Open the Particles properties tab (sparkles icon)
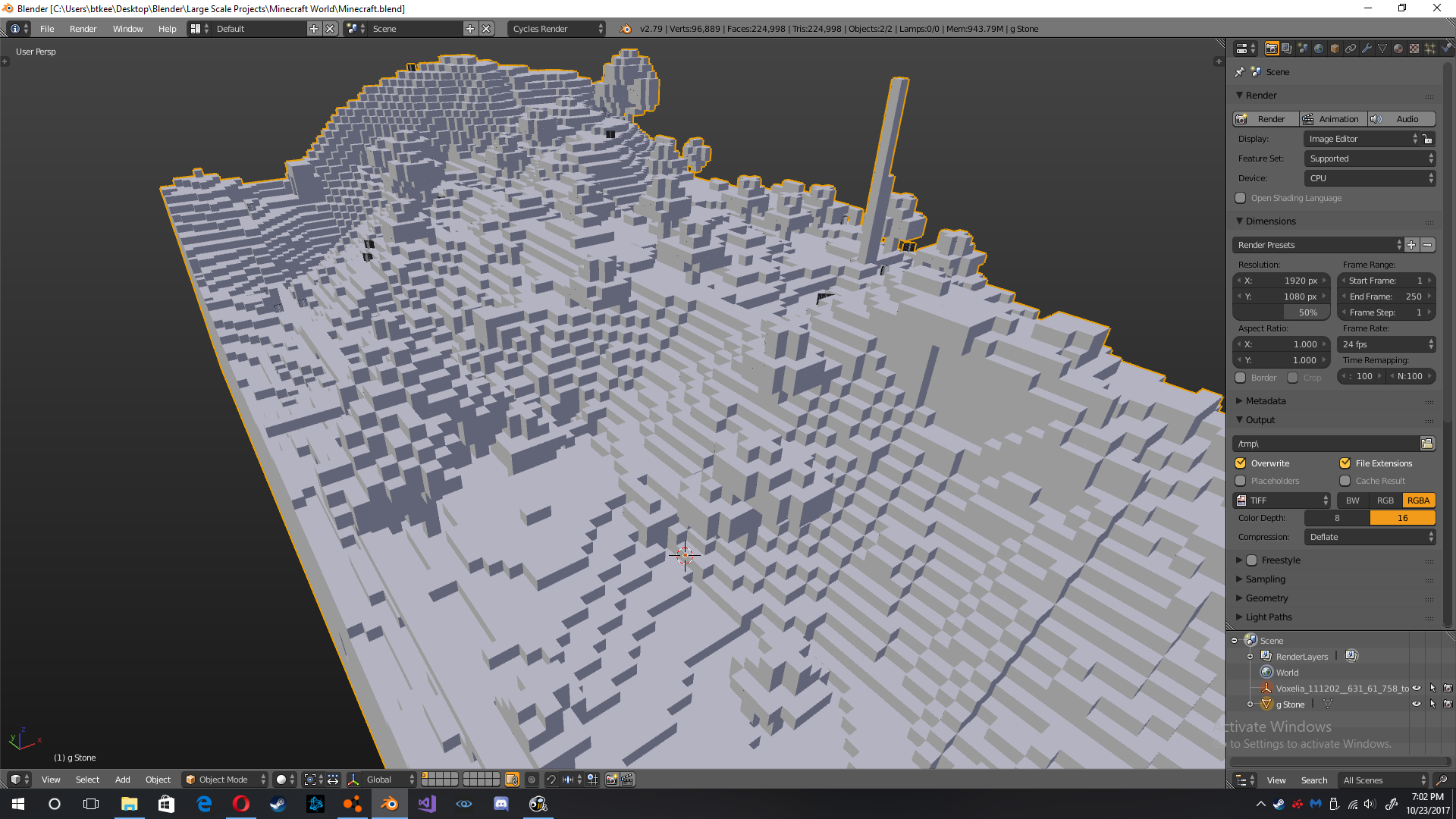 point(1430,49)
